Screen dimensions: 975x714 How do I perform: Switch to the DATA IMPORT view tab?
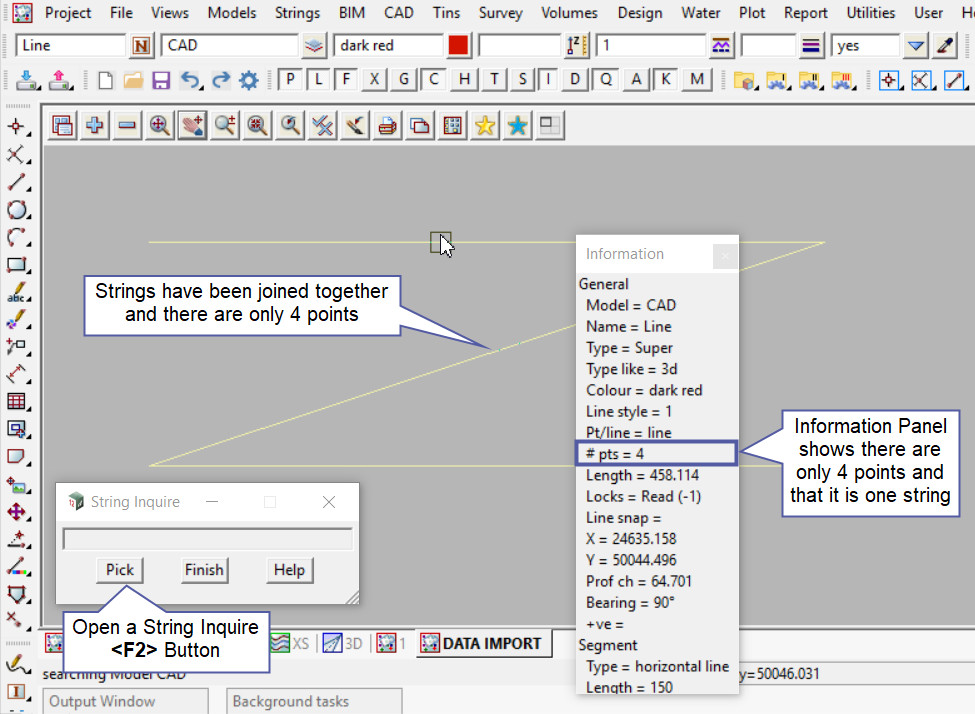(482, 643)
